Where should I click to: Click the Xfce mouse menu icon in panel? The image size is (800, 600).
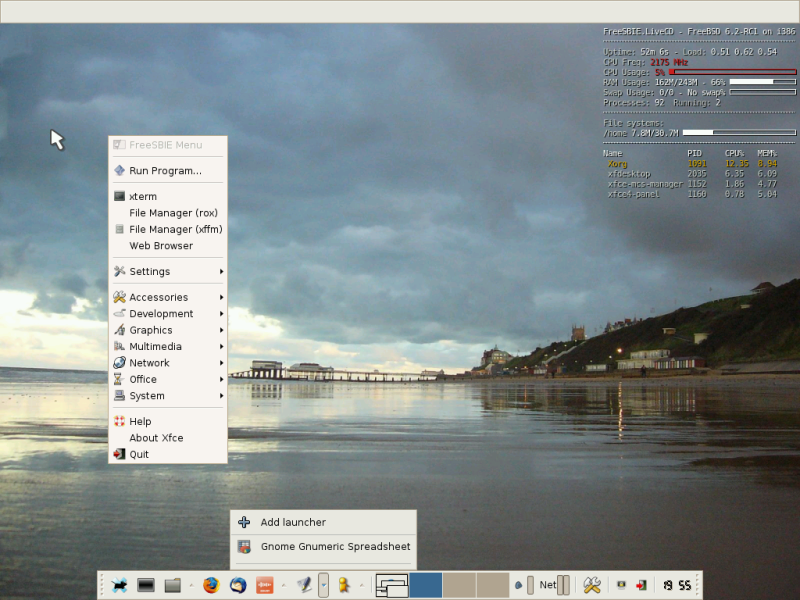(x=120, y=585)
